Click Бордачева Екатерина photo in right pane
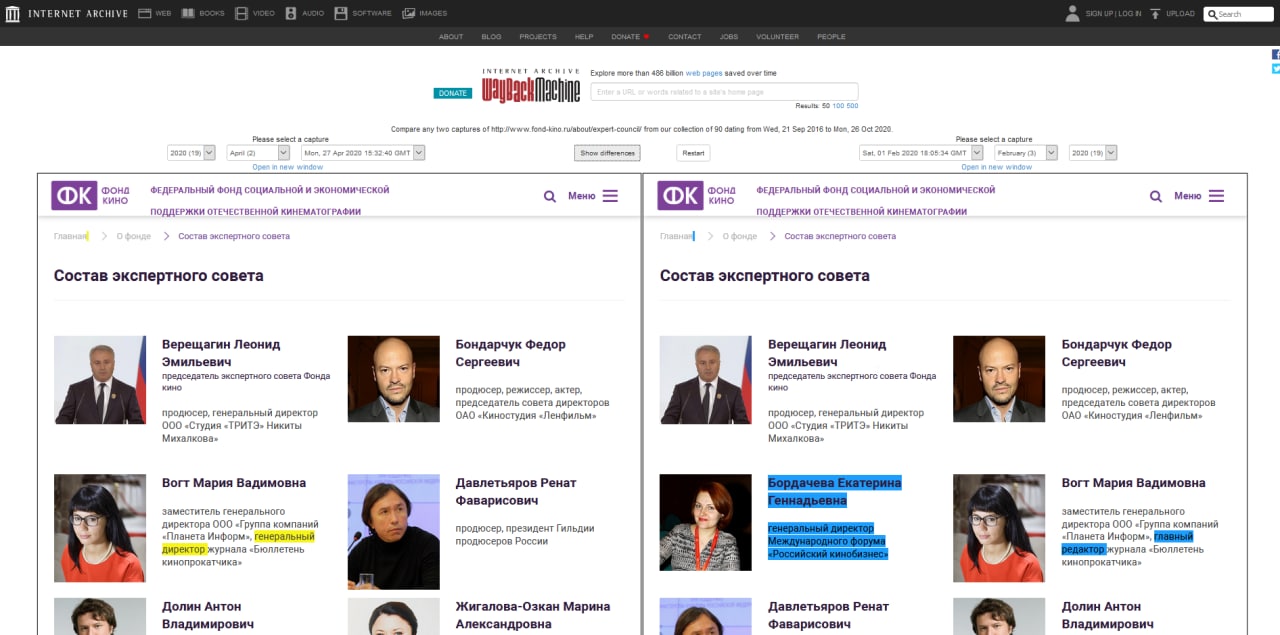Viewport: 1280px width, 635px height. [706, 522]
